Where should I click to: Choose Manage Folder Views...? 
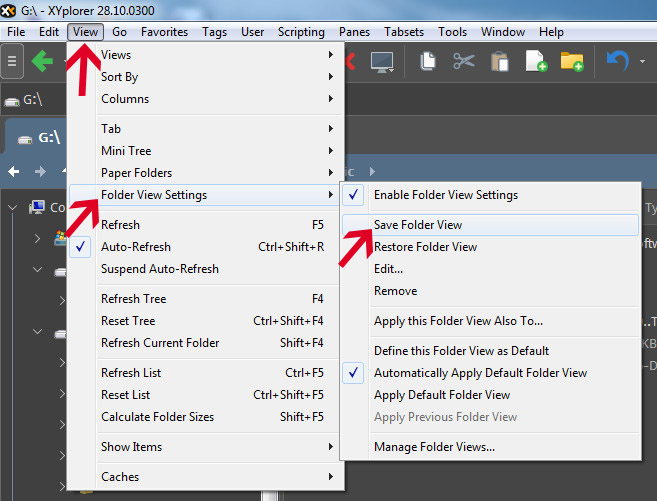(x=434, y=447)
